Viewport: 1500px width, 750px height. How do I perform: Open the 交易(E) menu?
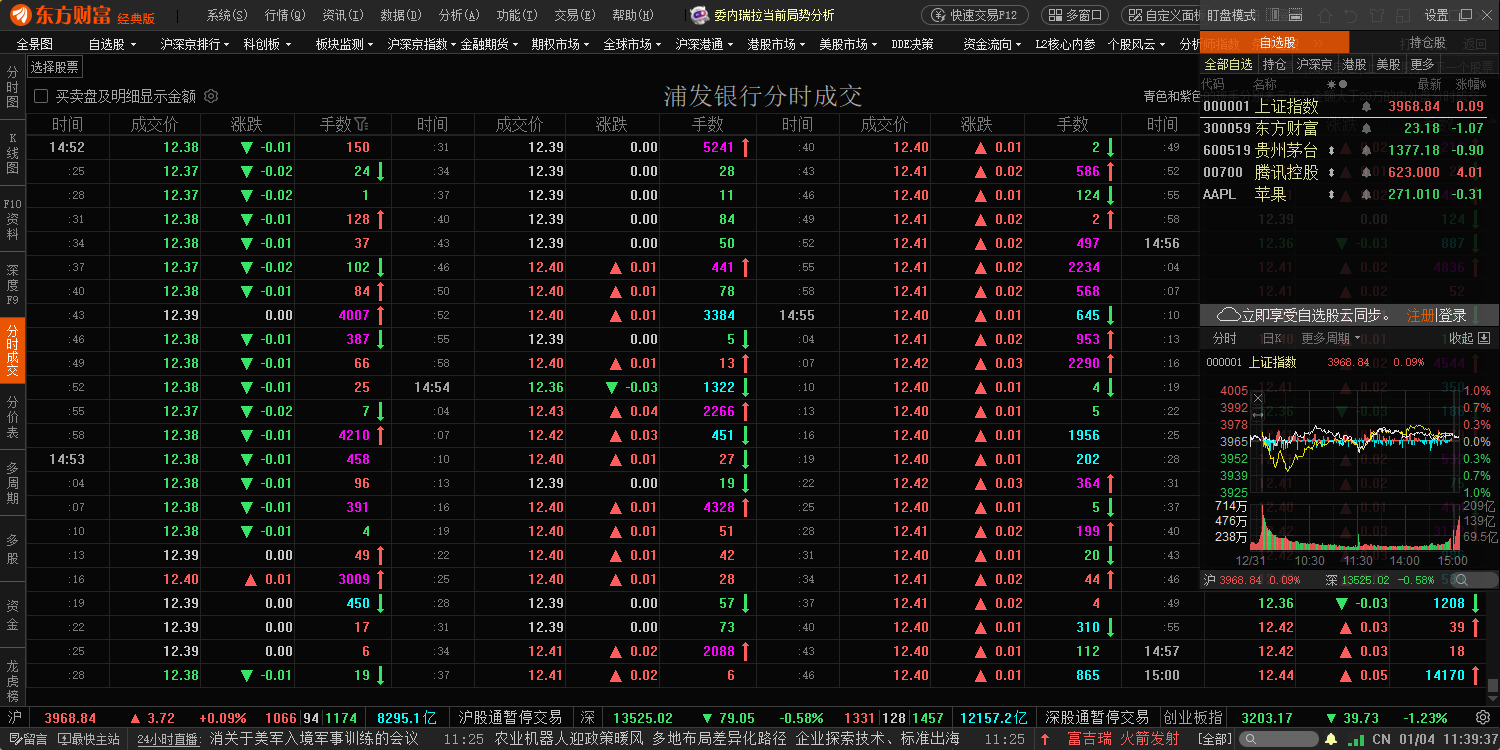point(574,15)
